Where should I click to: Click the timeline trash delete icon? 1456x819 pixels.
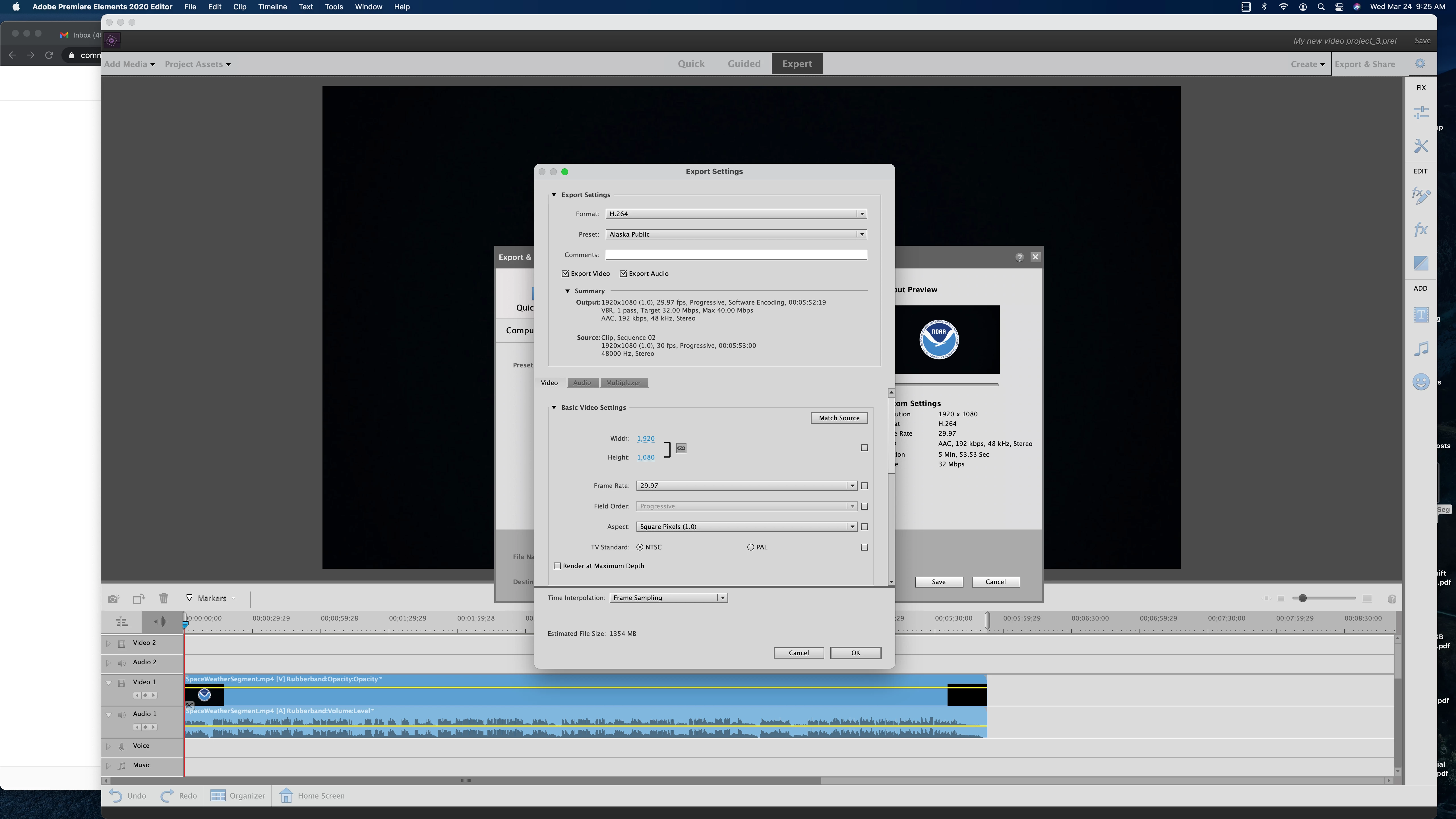click(x=163, y=599)
